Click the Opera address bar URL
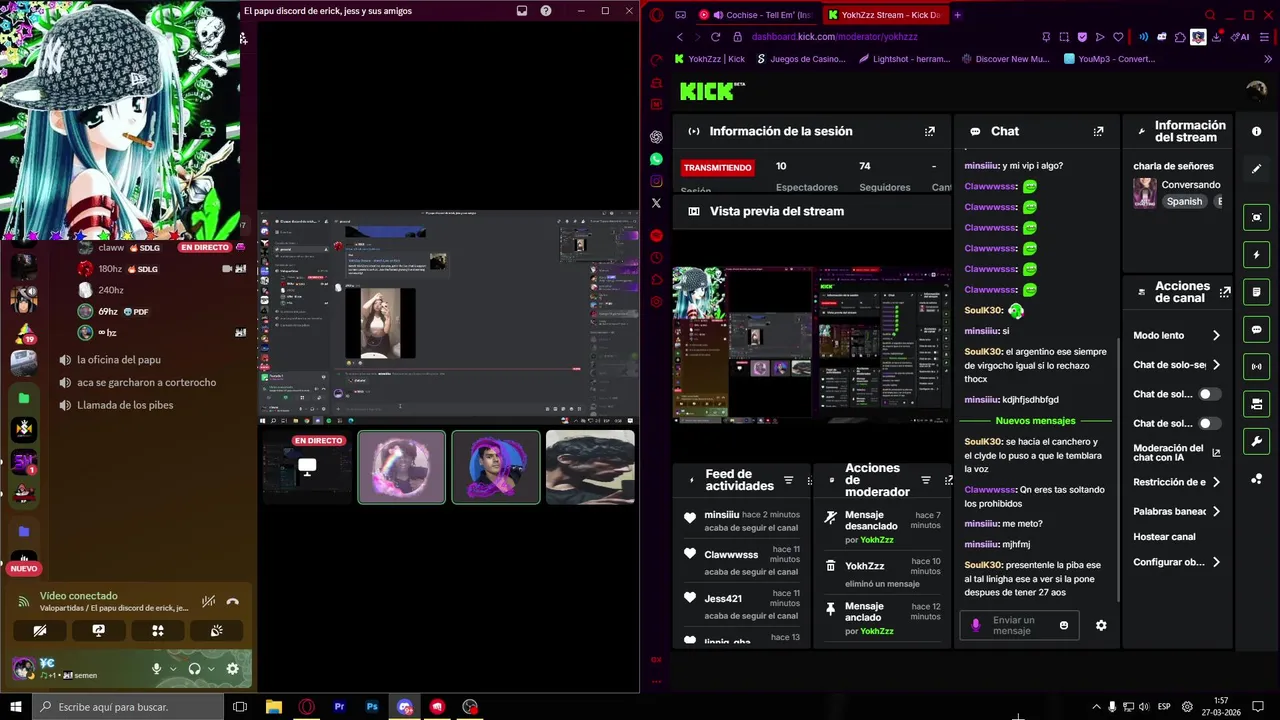Screen dimensions: 1280x720 coord(834,37)
